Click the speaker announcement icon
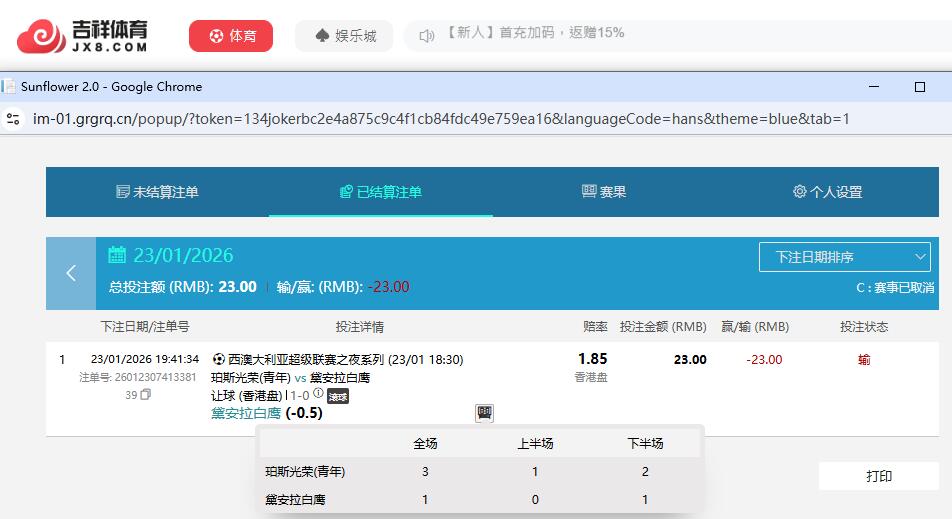Screen dimensions: 952x519 [x=427, y=36]
